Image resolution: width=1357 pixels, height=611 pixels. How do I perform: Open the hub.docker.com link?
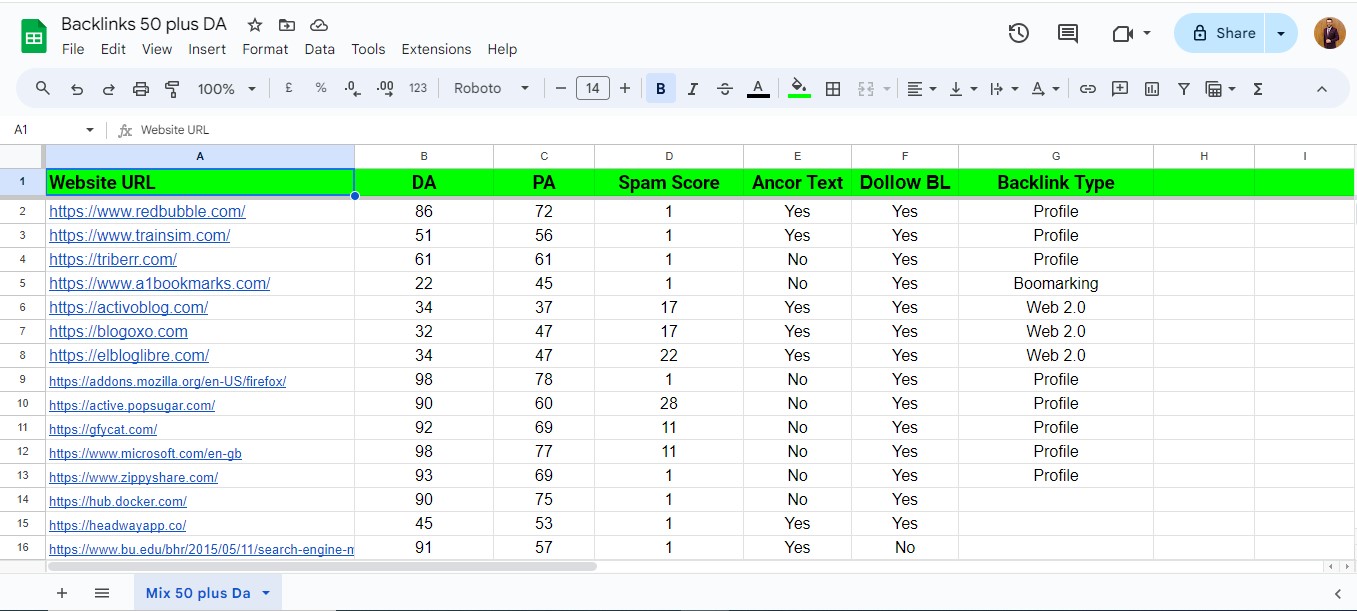[x=118, y=501]
